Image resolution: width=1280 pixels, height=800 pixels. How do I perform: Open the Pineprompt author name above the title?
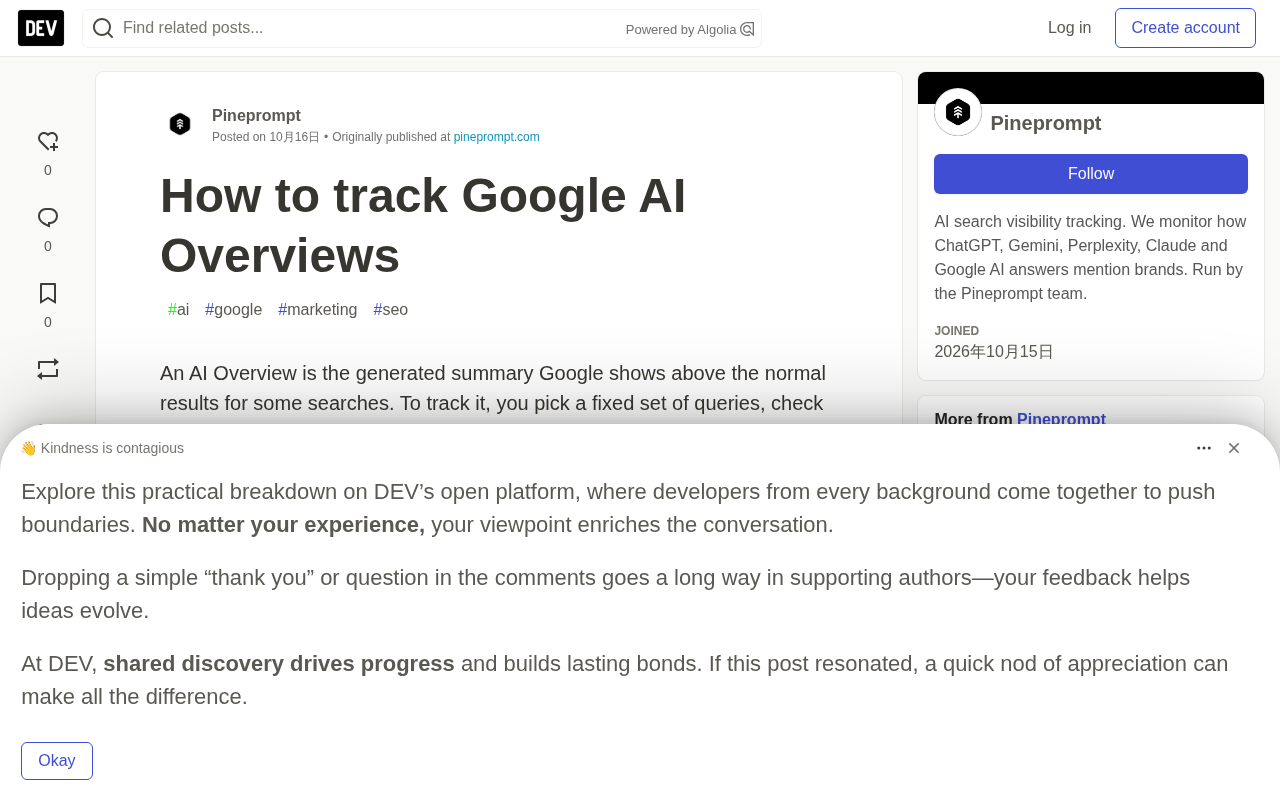click(x=256, y=116)
